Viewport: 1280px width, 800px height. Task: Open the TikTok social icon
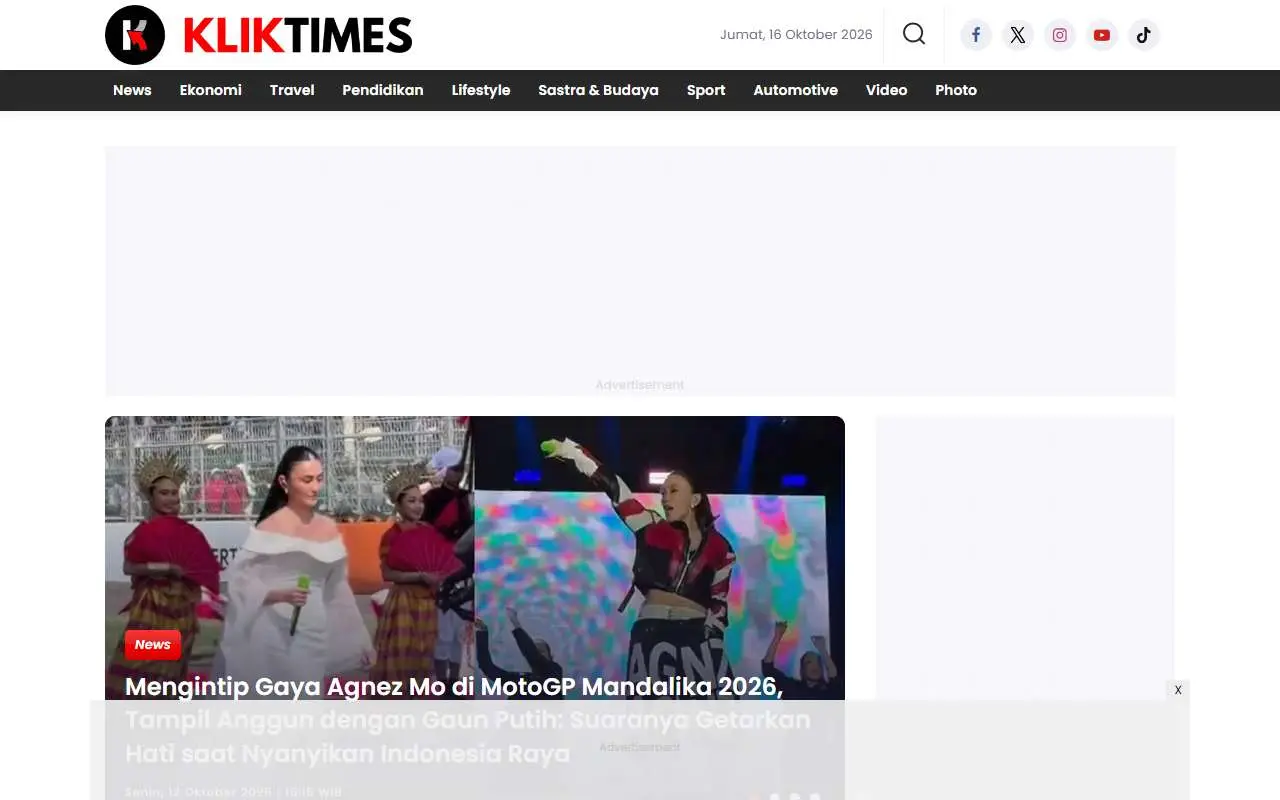point(1144,35)
